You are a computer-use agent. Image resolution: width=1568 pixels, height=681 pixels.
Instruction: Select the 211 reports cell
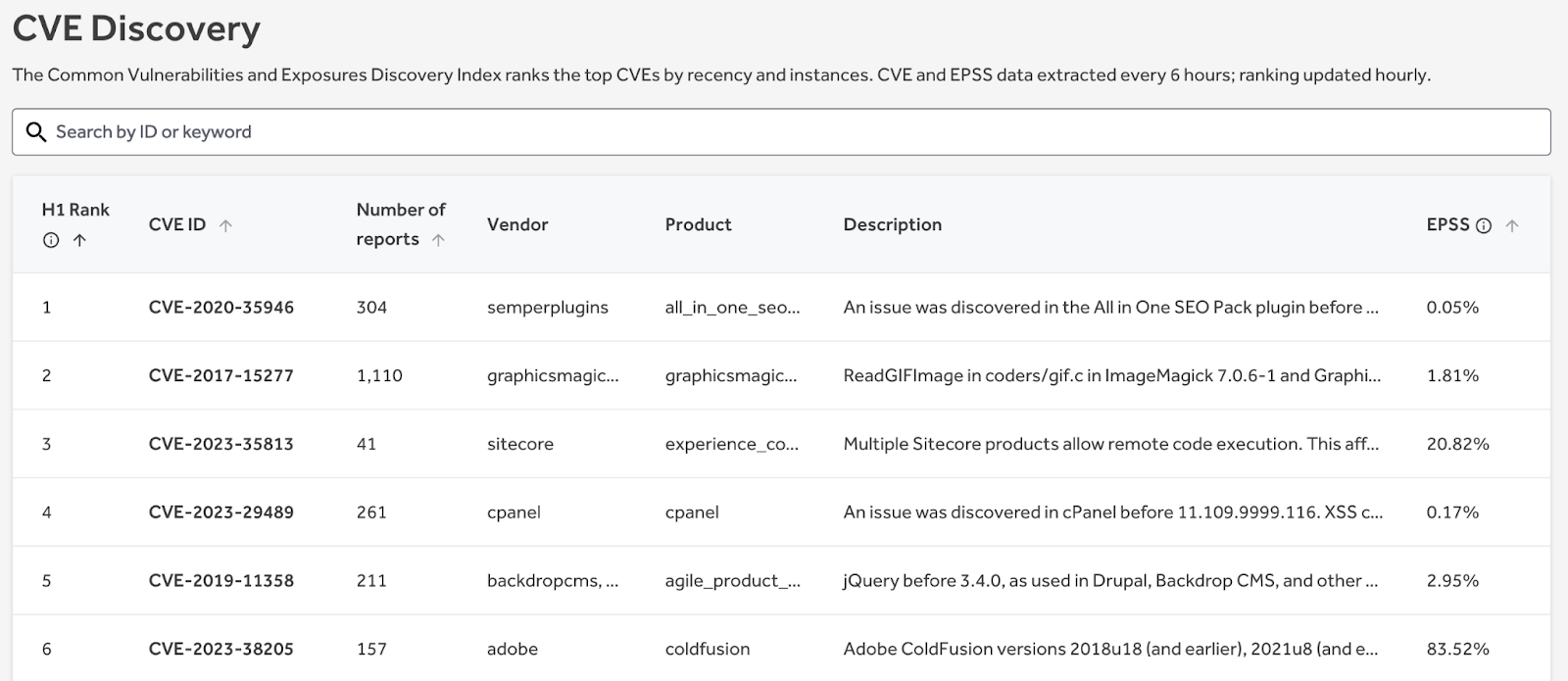tap(371, 581)
